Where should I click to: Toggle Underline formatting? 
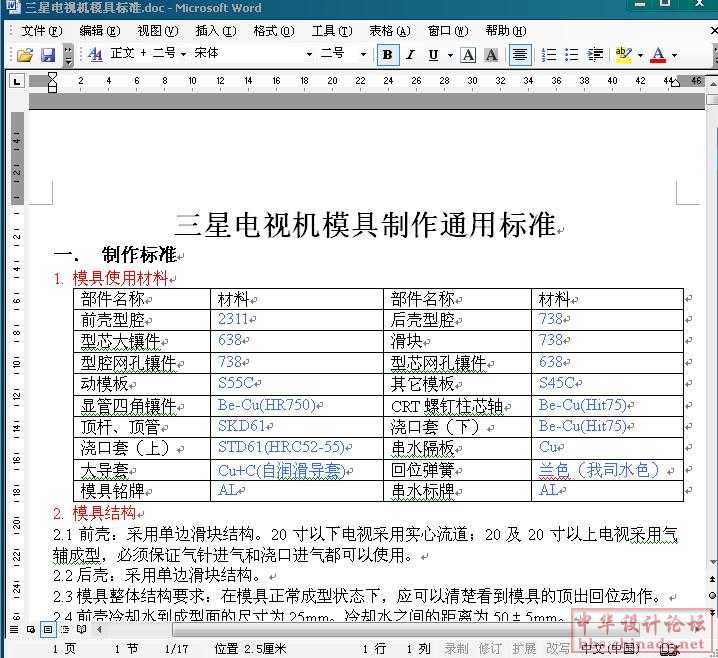tap(433, 55)
